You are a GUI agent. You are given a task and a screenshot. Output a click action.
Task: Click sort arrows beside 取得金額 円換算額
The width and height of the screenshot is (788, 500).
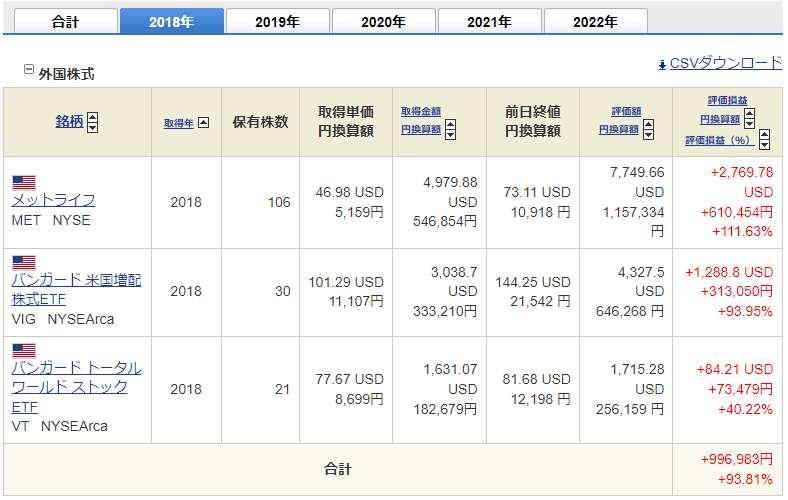[451, 130]
